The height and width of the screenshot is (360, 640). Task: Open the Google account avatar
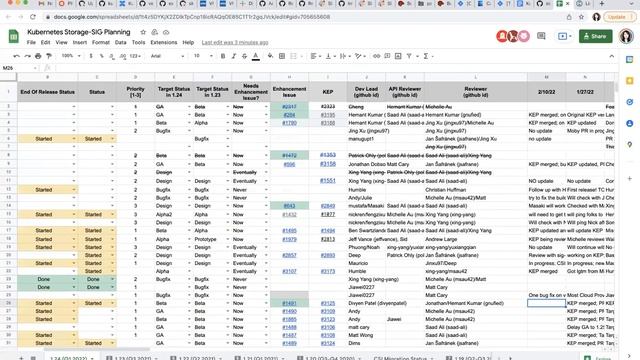pyautogui.click(x=626, y=36)
